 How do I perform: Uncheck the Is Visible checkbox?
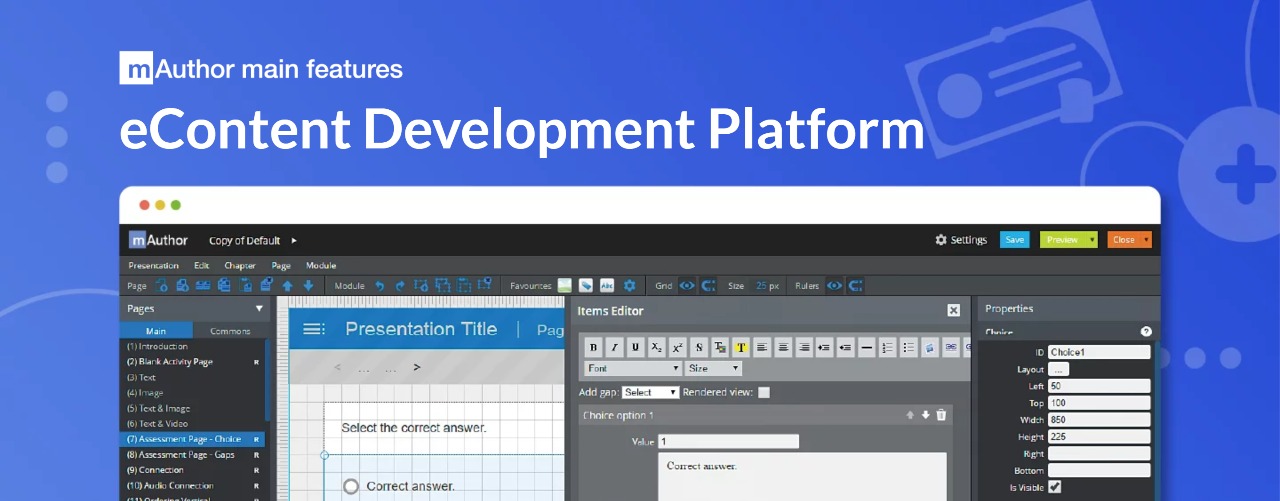[1054, 487]
